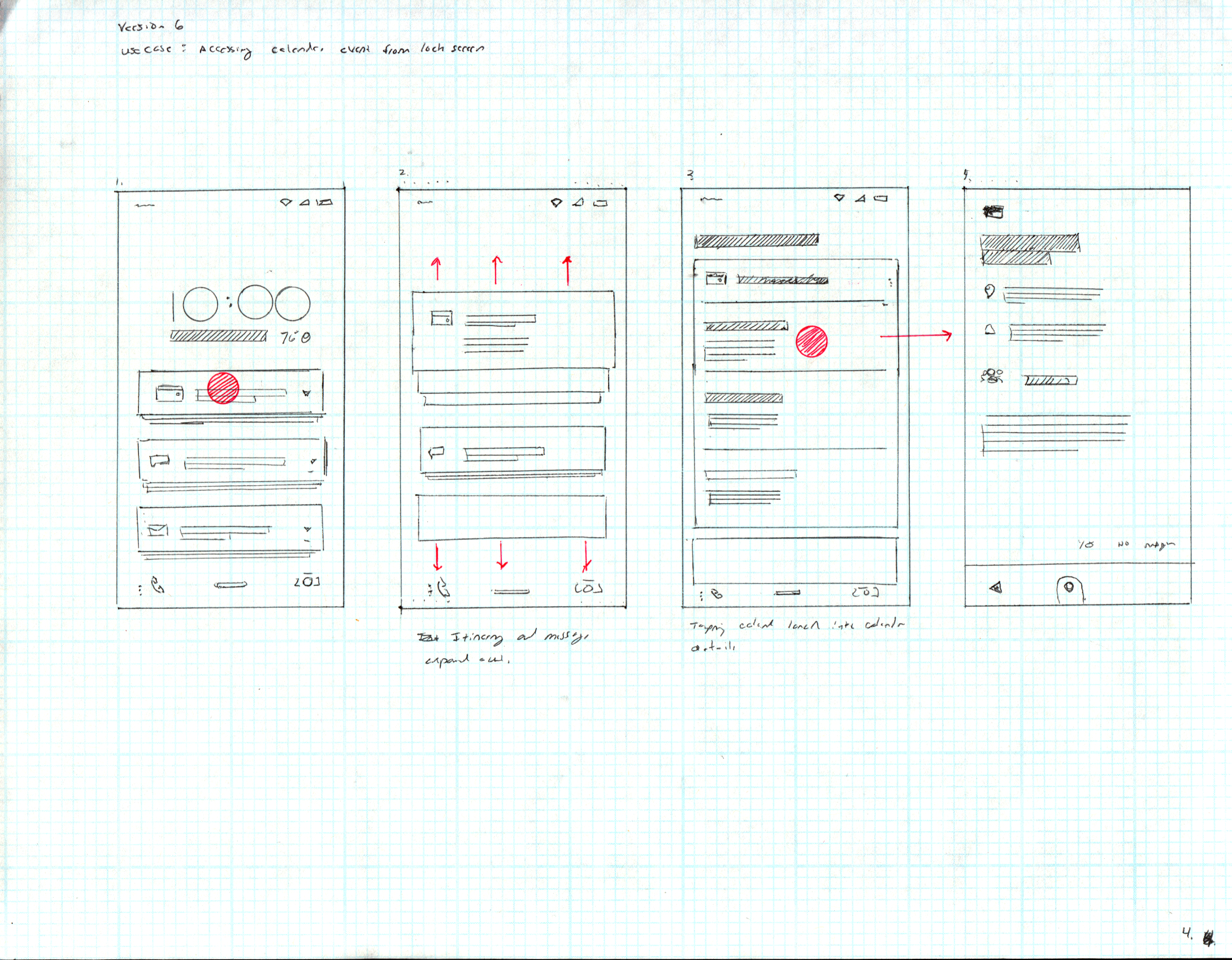Tap the home pill handle in screen 3
Image resolution: width=1232 pixels, height=960 pixels.
(x=788, y=593)
